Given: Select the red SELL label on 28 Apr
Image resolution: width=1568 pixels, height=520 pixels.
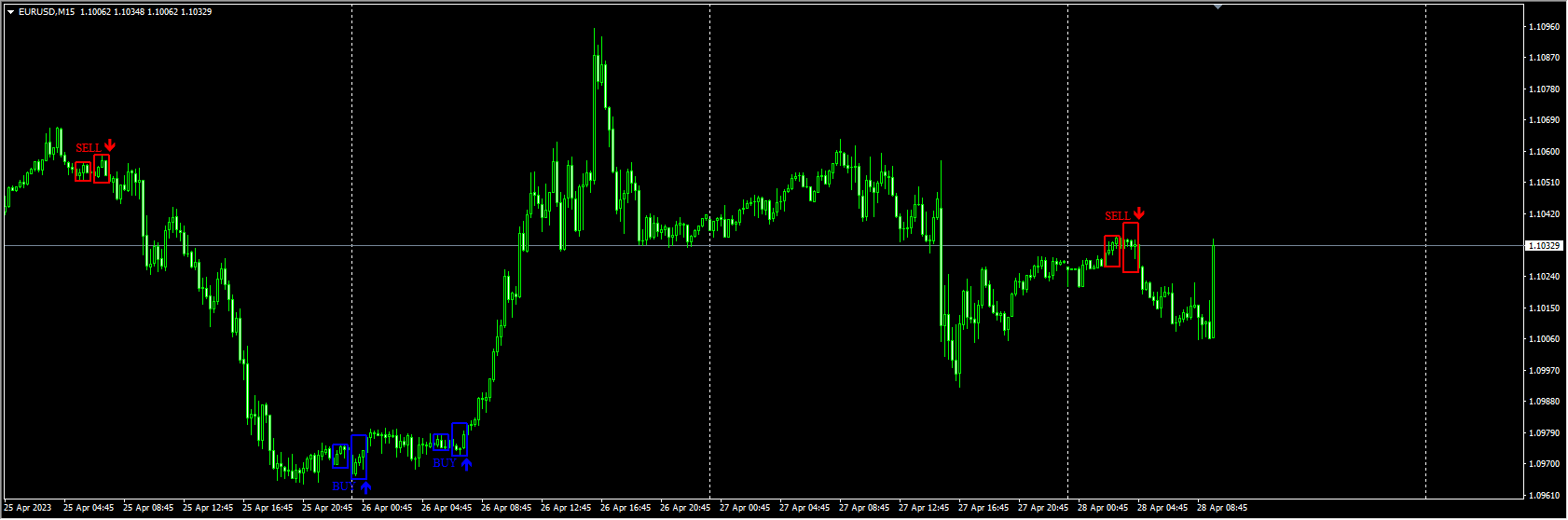Looking at the screenshot, I should (x=1118, y=216).
